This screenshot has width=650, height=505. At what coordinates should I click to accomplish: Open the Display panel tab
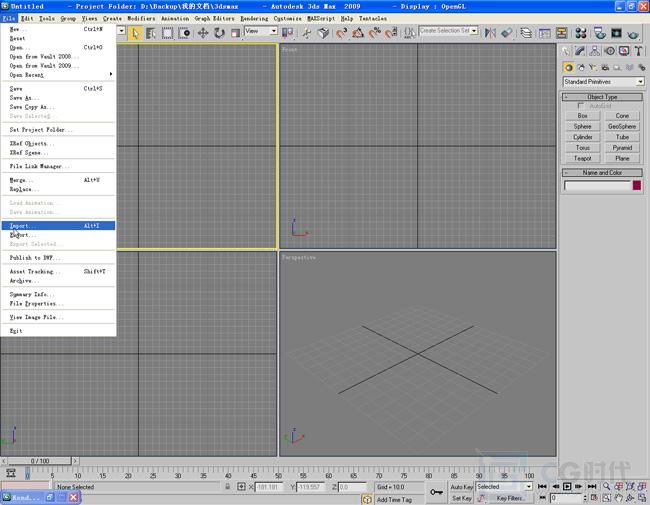(x=624, y=51)
